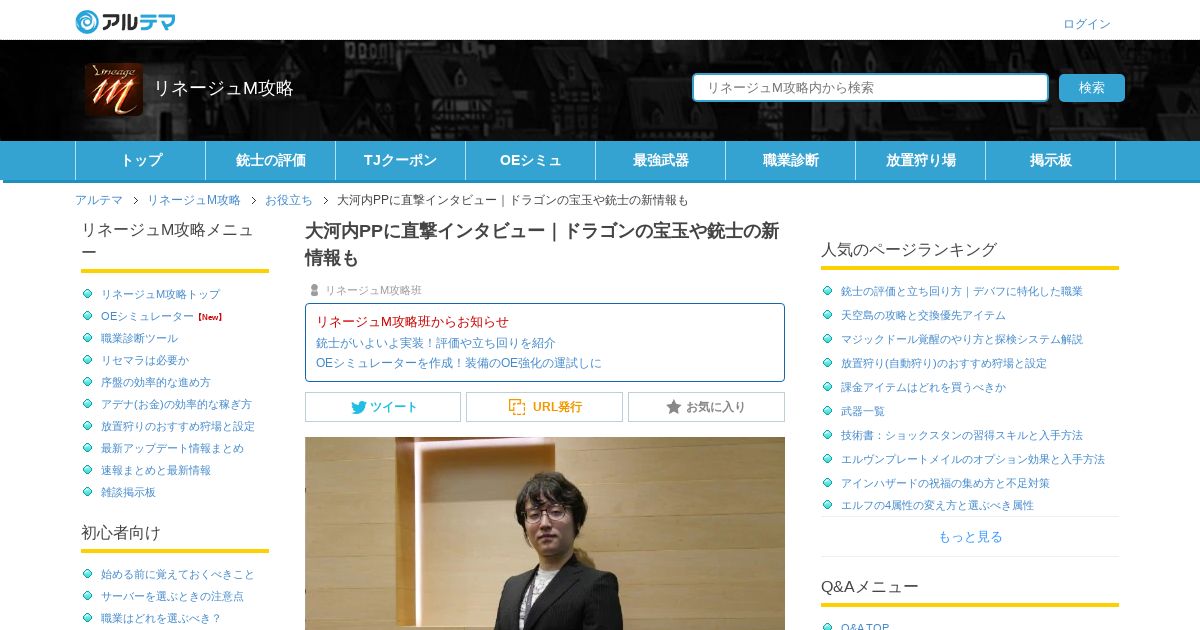
Task: Switch to the OEシミュ tab
Action: point(531,160)
